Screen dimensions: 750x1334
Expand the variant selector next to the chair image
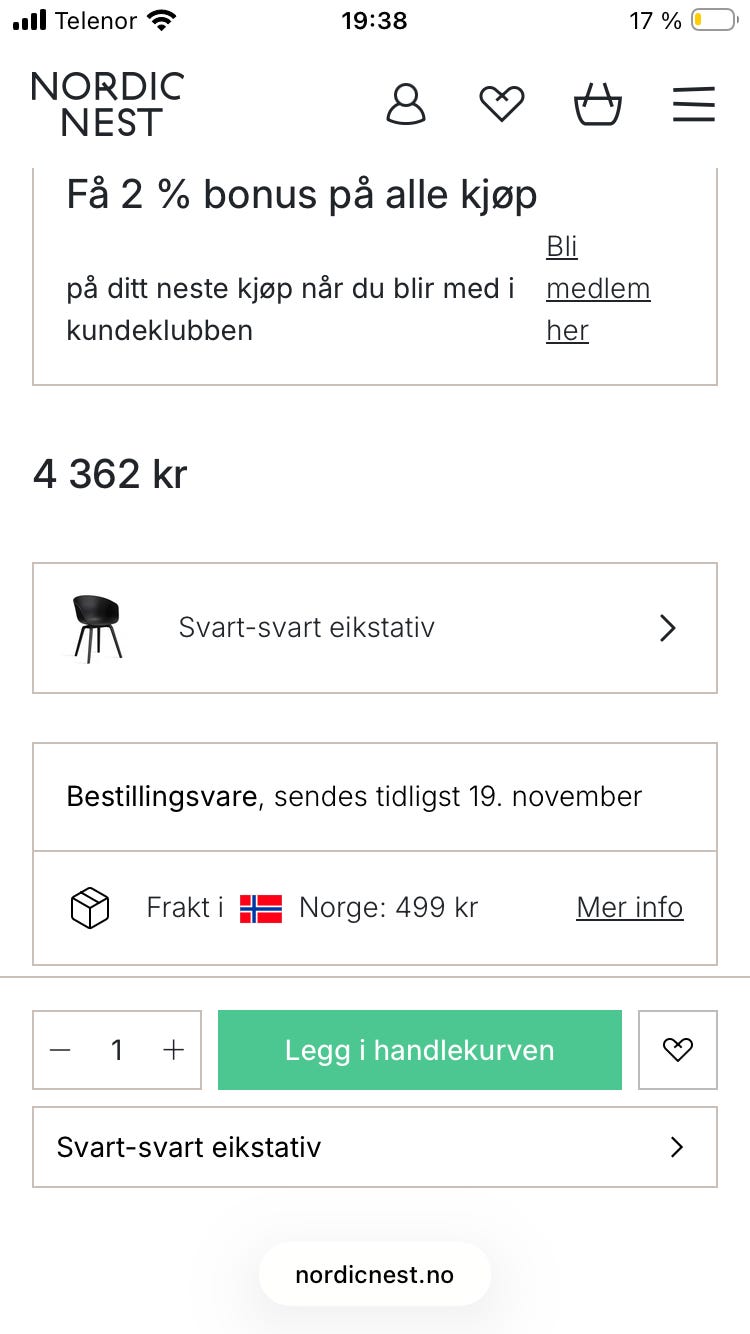[375, 628]
